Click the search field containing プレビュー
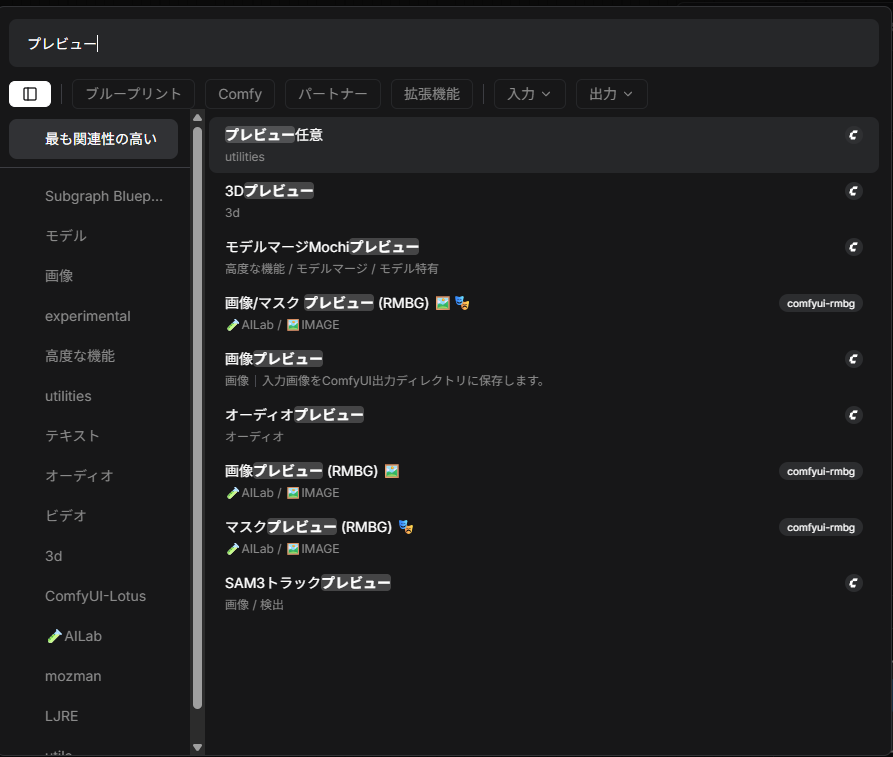This screenshot has height=757, width=893. coord(444,43)
